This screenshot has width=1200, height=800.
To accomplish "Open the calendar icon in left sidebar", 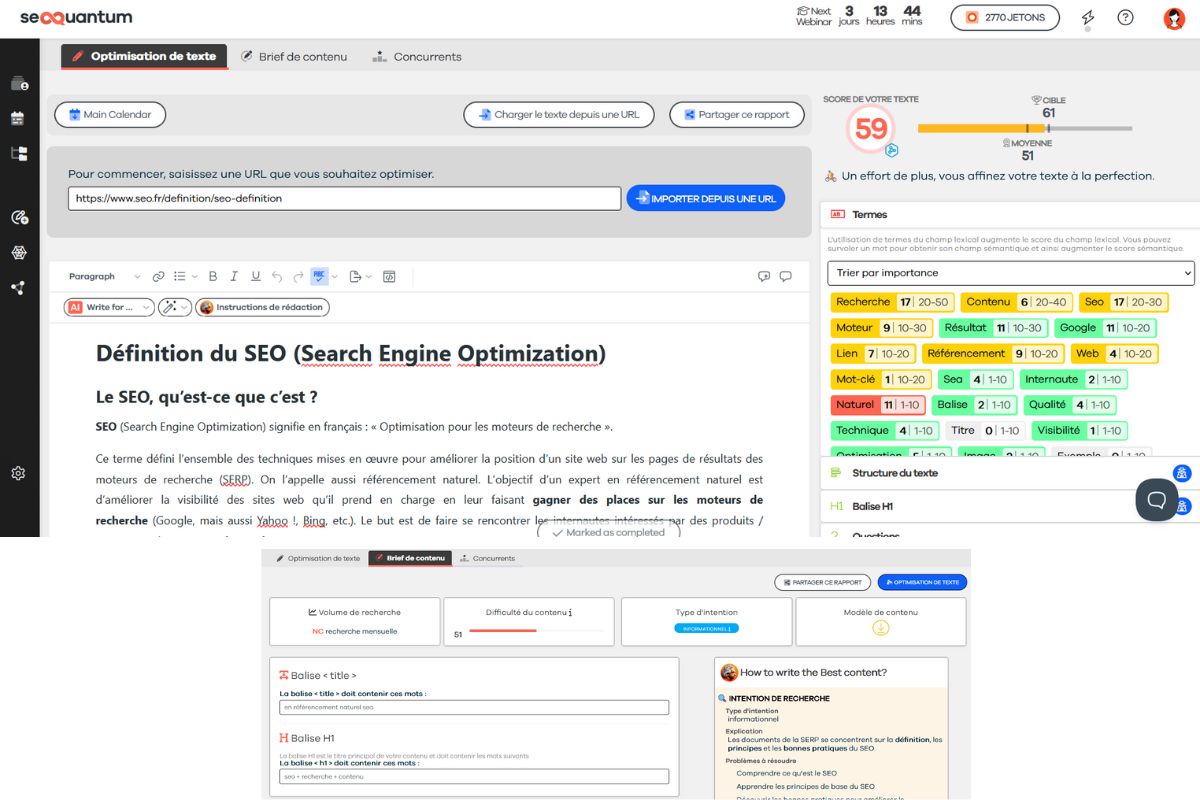I will pyautogui.click(x=18, y=118).
